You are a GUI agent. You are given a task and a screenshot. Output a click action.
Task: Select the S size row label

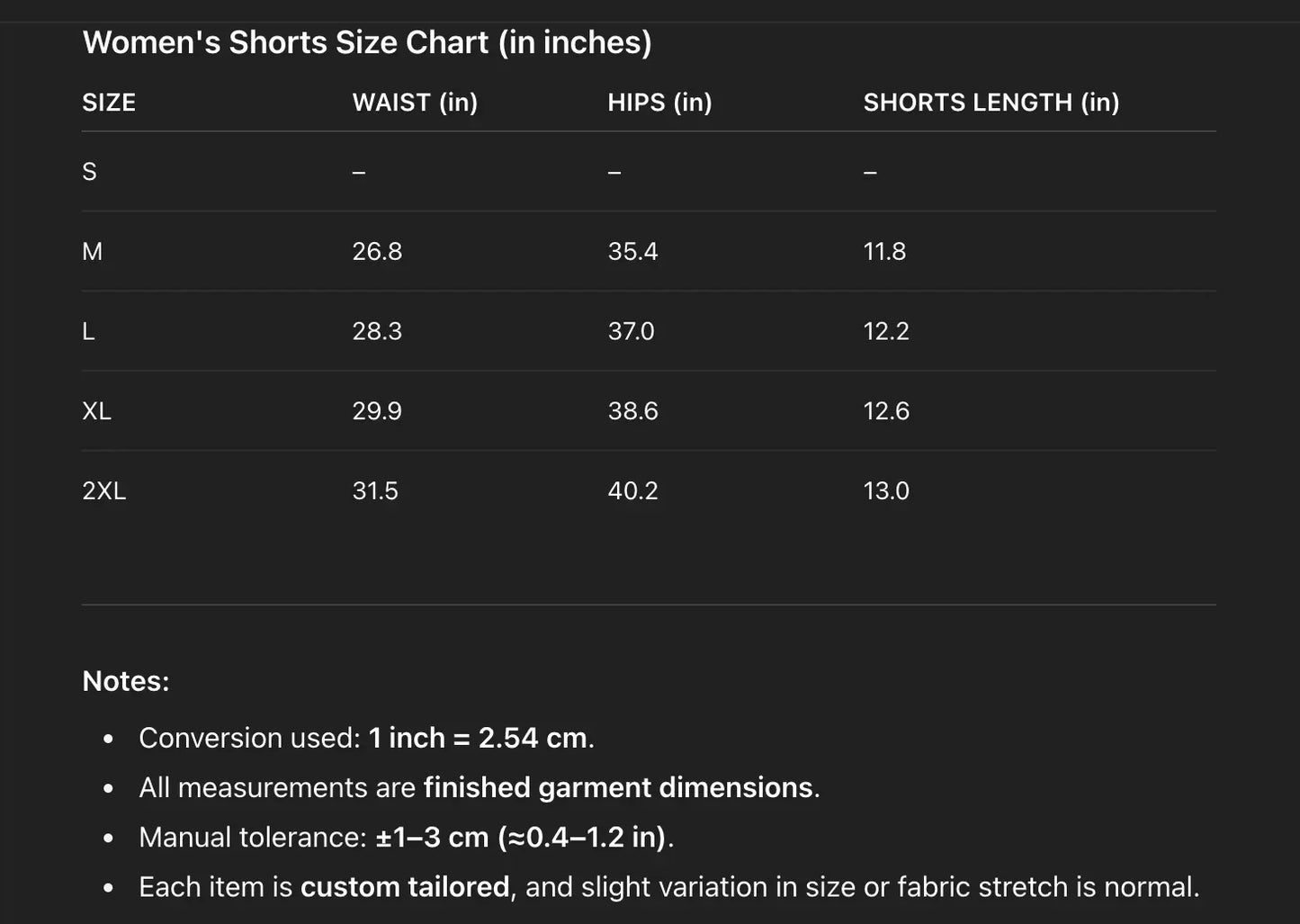coord(89,172)
